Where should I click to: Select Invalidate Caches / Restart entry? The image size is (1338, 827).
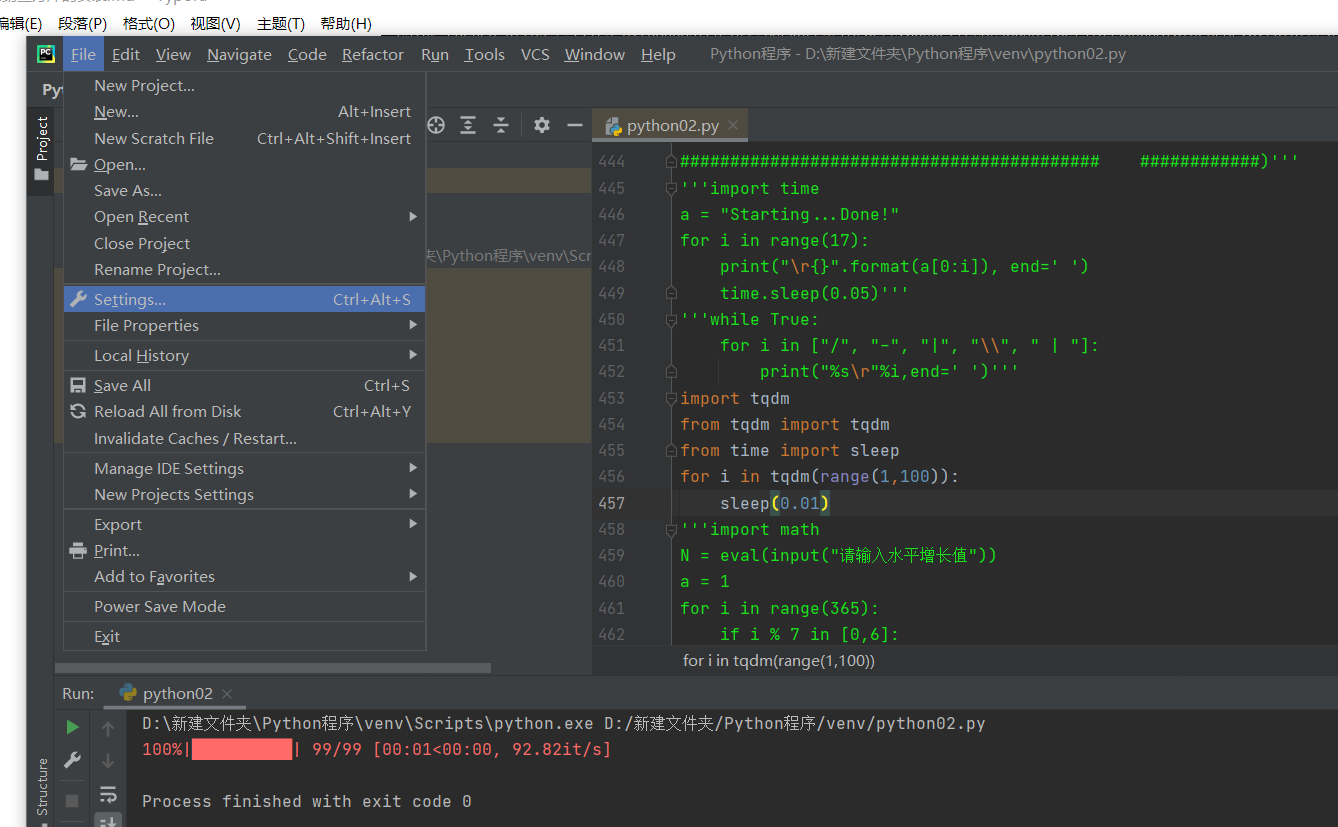coord(245,438)
